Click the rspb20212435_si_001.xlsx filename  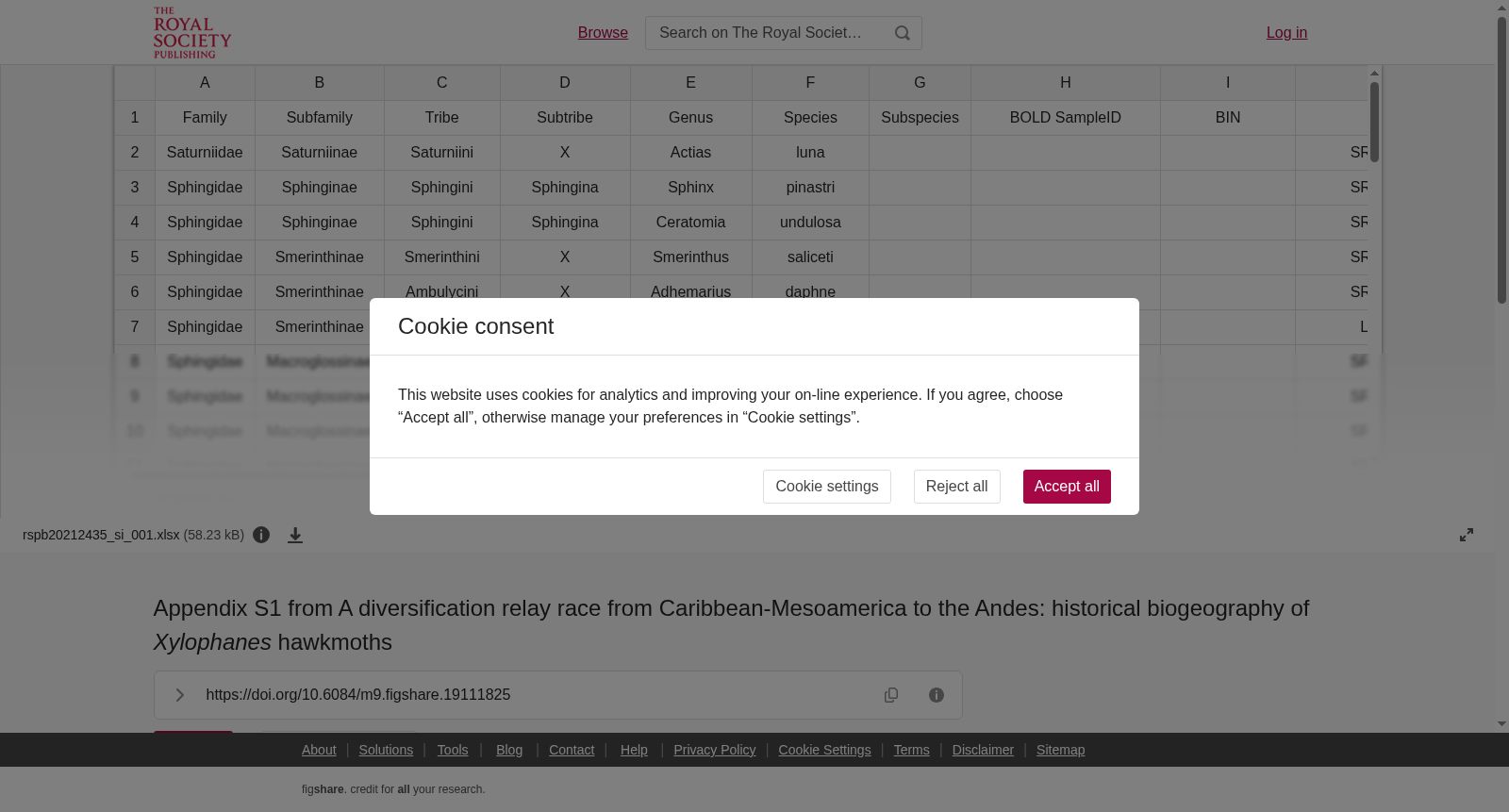[101, 535]
